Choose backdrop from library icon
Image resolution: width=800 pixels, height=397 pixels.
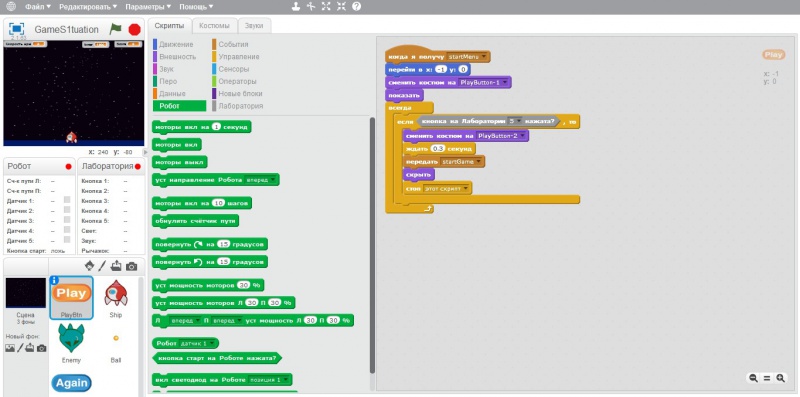click(x=10, y=348)
